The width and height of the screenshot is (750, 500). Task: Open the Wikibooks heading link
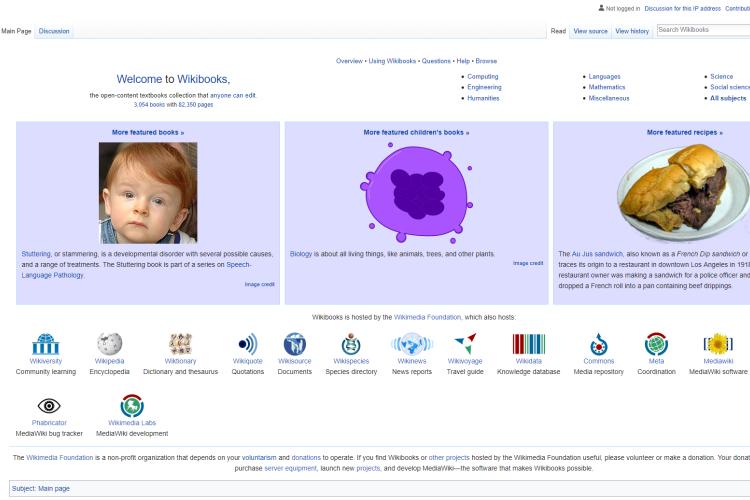tap(203, 79)
